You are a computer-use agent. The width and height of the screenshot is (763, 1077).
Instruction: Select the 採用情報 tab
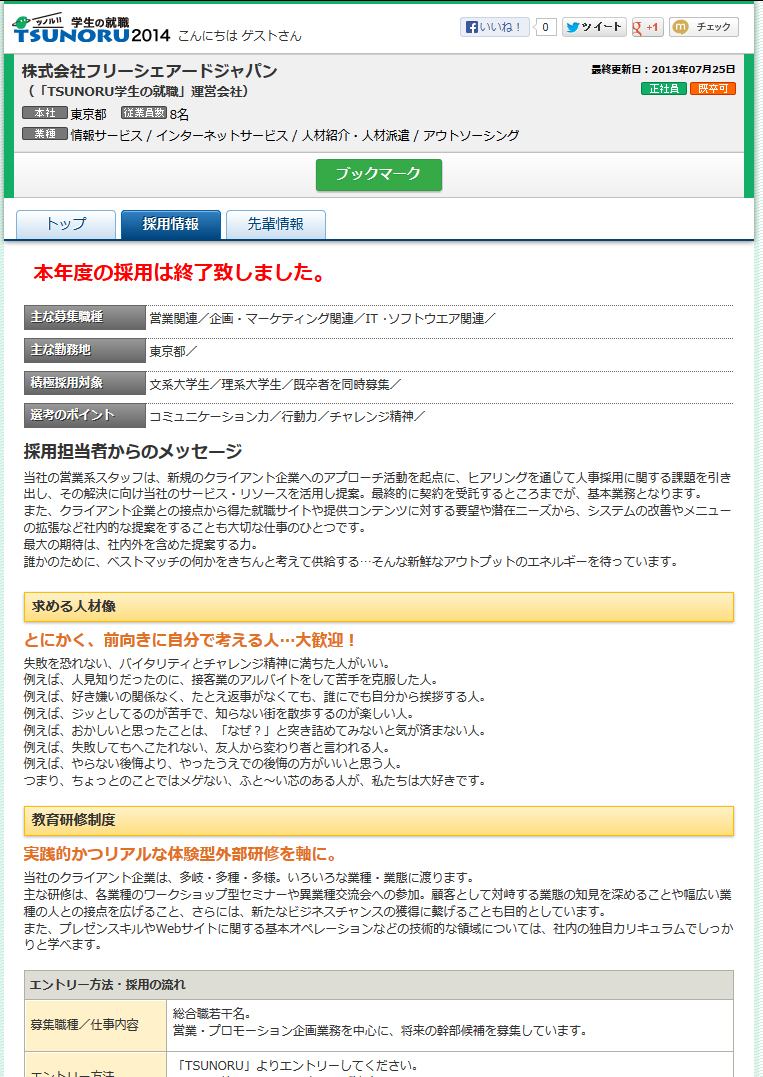click(170, 225)
